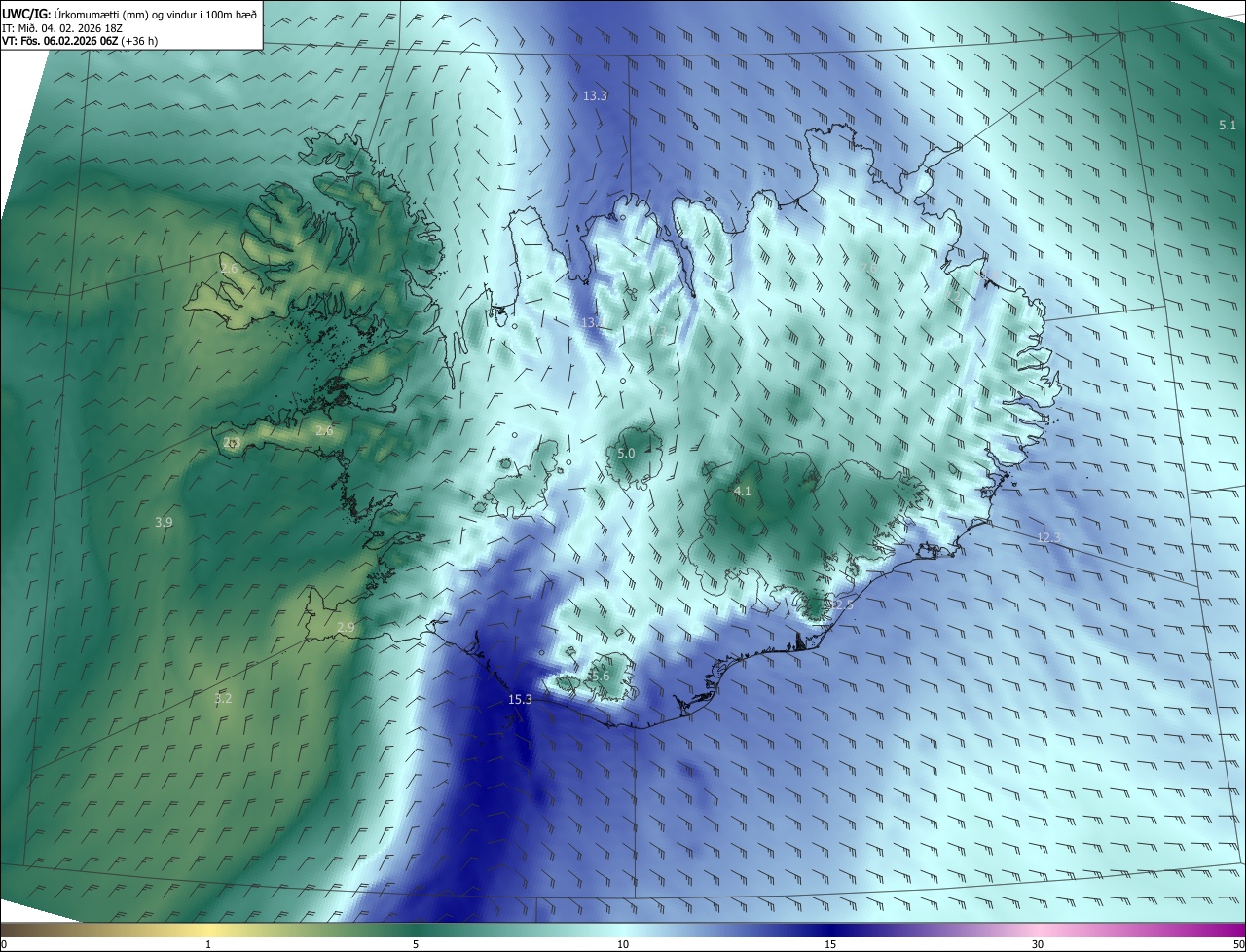
Task: Click the 5.6 value on the southern glacier
Action: pos(600,676)
